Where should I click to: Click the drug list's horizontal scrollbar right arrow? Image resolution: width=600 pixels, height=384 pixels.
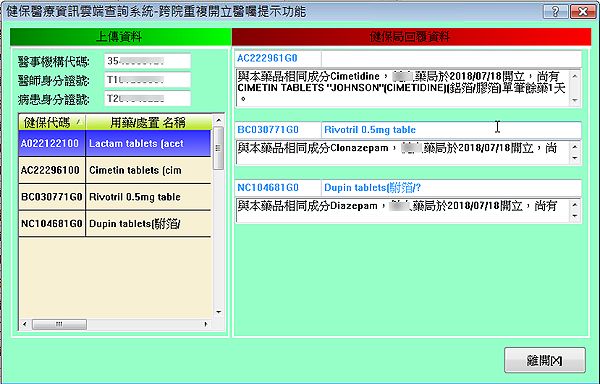tap(206, 324)
